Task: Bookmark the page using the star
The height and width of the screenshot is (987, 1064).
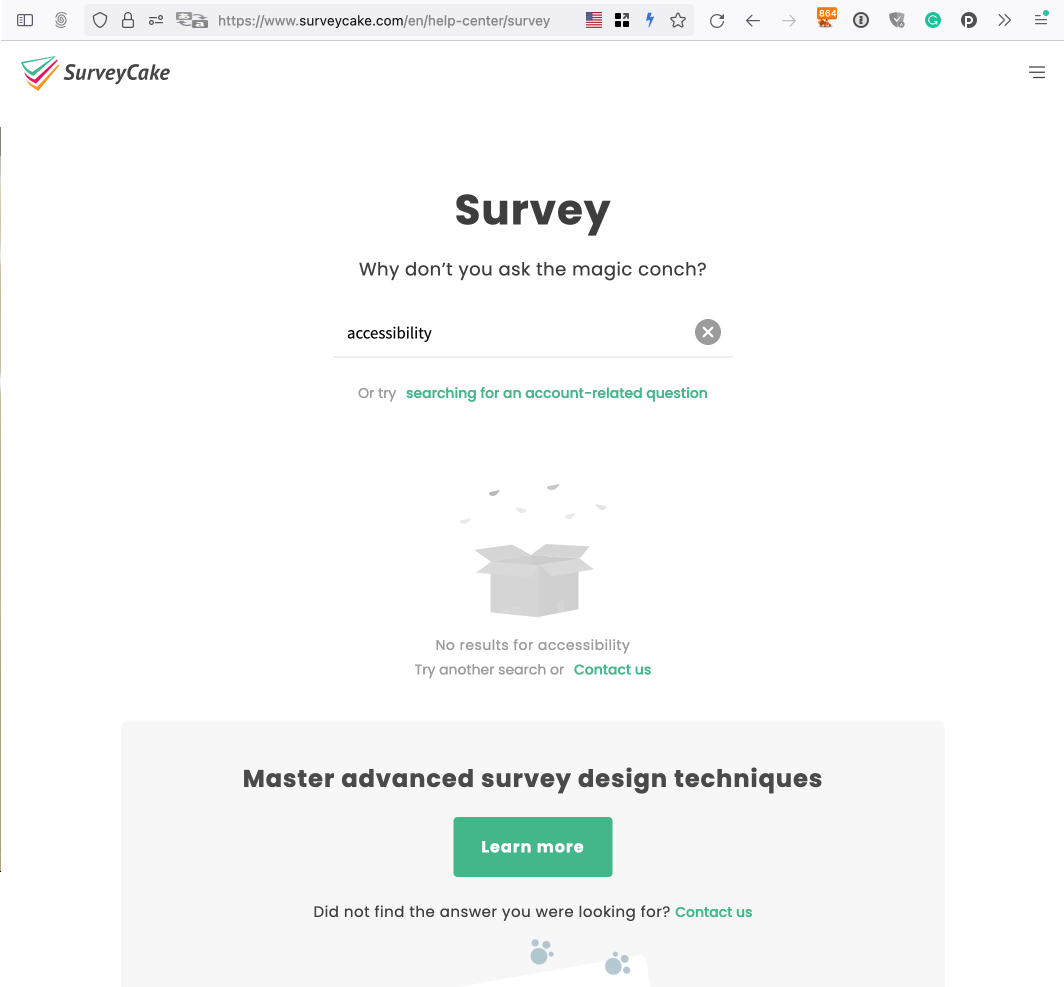Action: [x=679, y=20]
